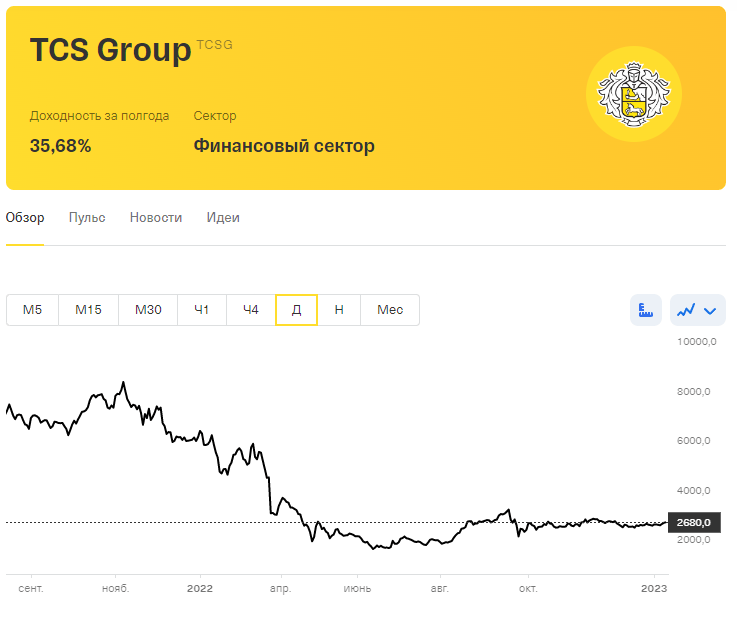Select the М5 timeframe
This screenshot has height=626, width=737.
[32, 310]
